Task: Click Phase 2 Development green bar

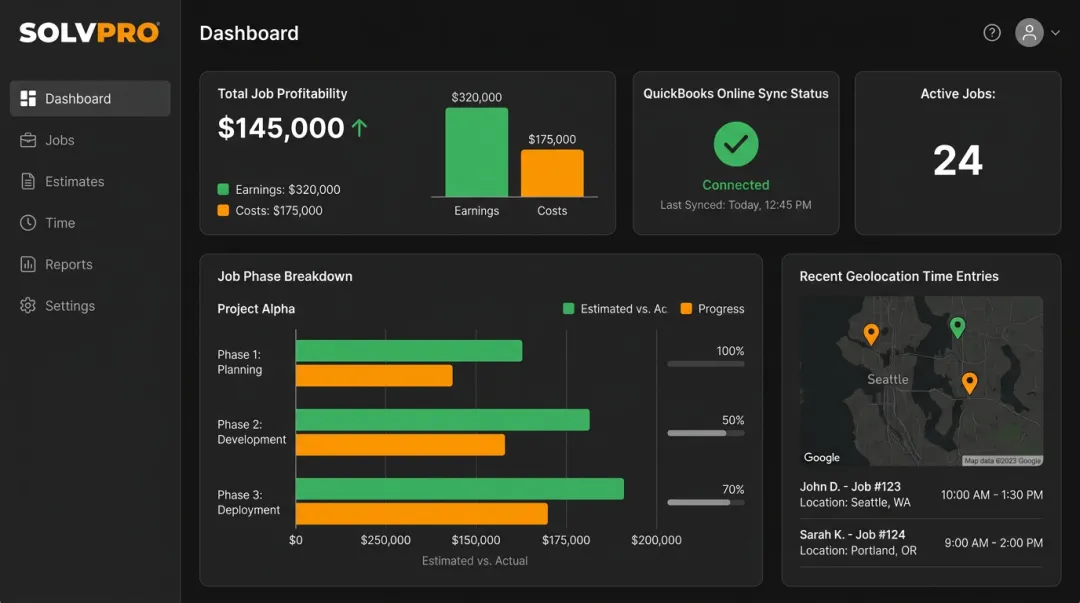Action: coord(443,420)
